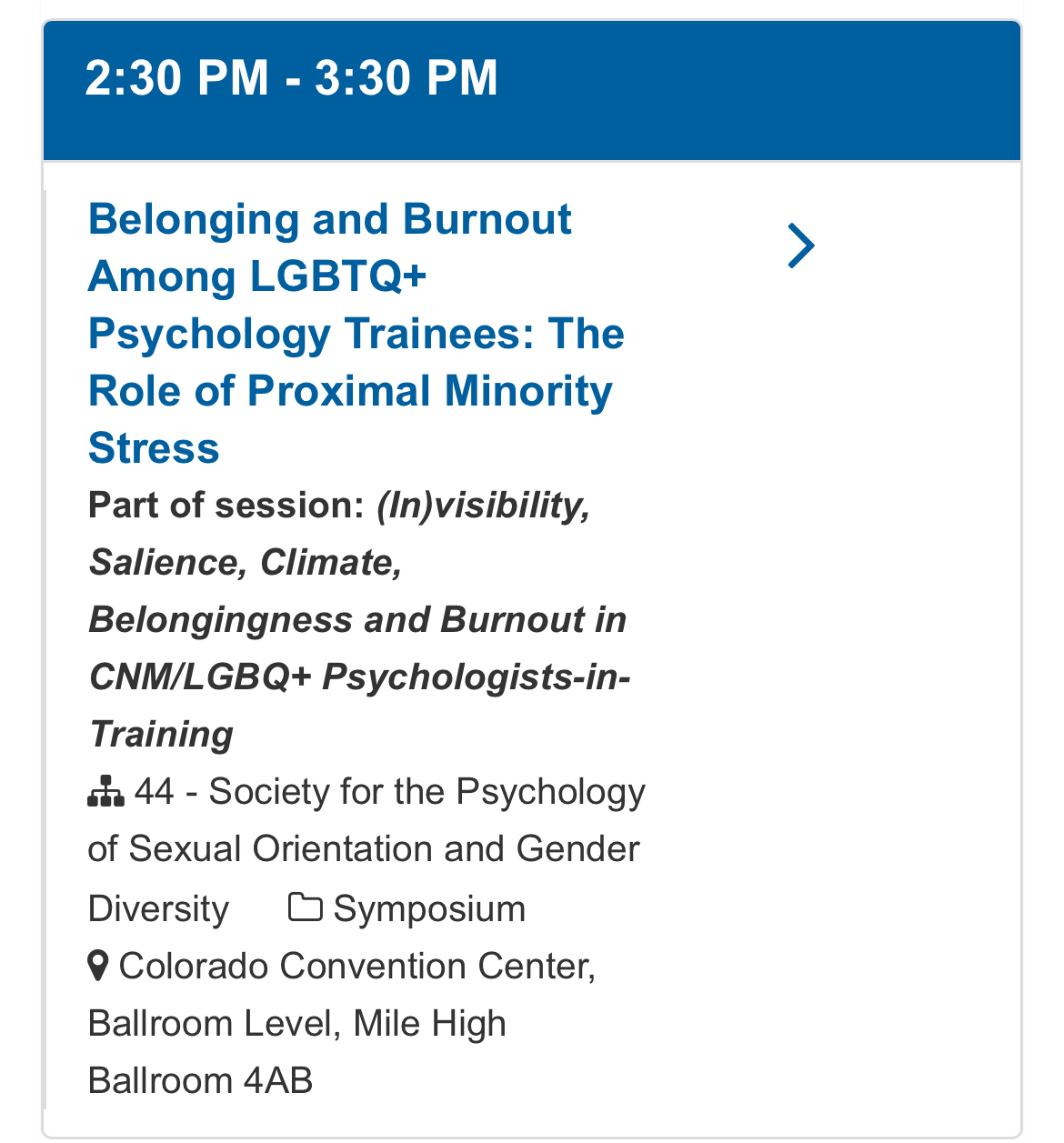The image size is (1064, 1143).
Task: Click the word "Stress" in the title
Action: pos(154,449)
